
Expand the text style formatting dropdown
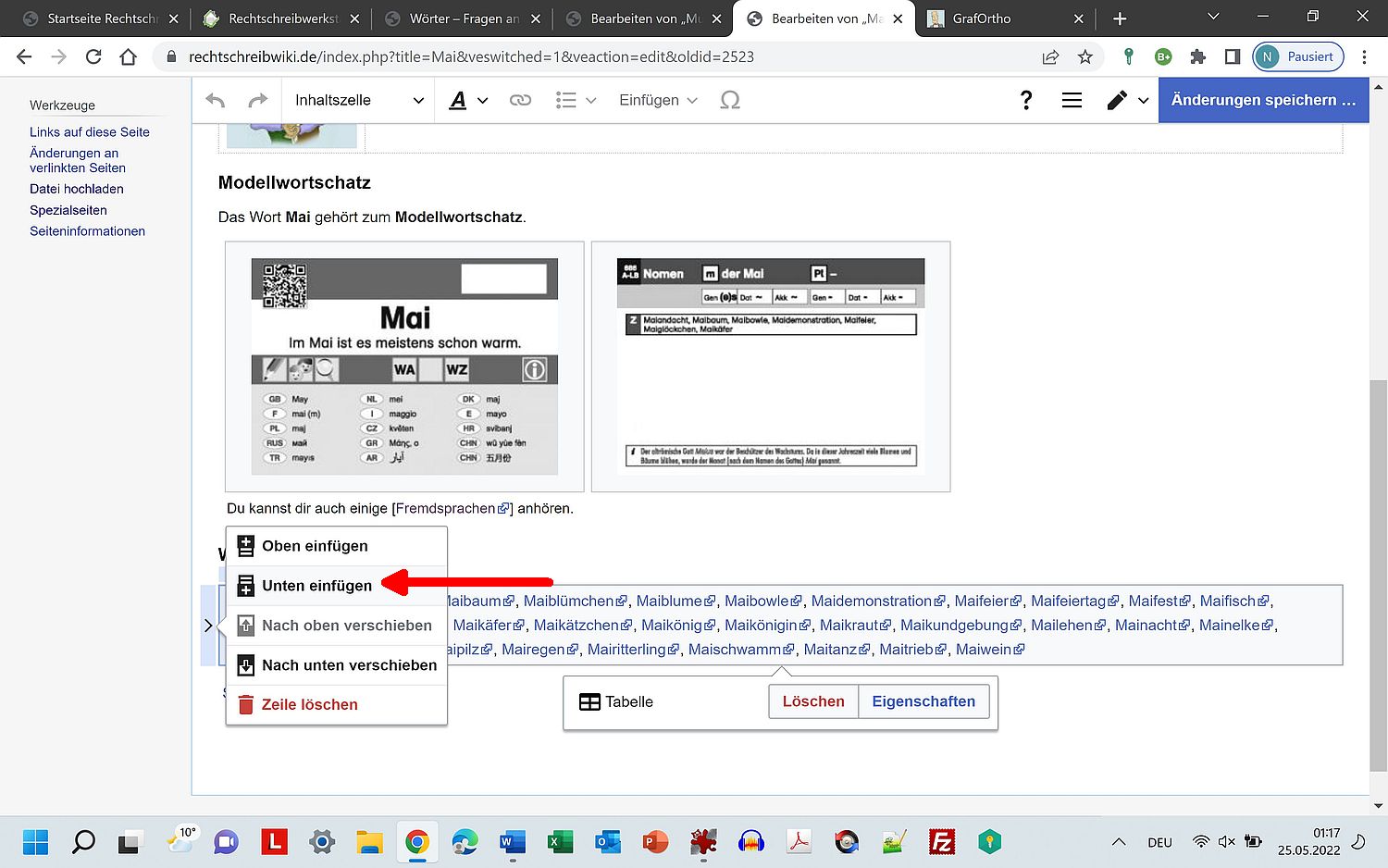point(468,100)
